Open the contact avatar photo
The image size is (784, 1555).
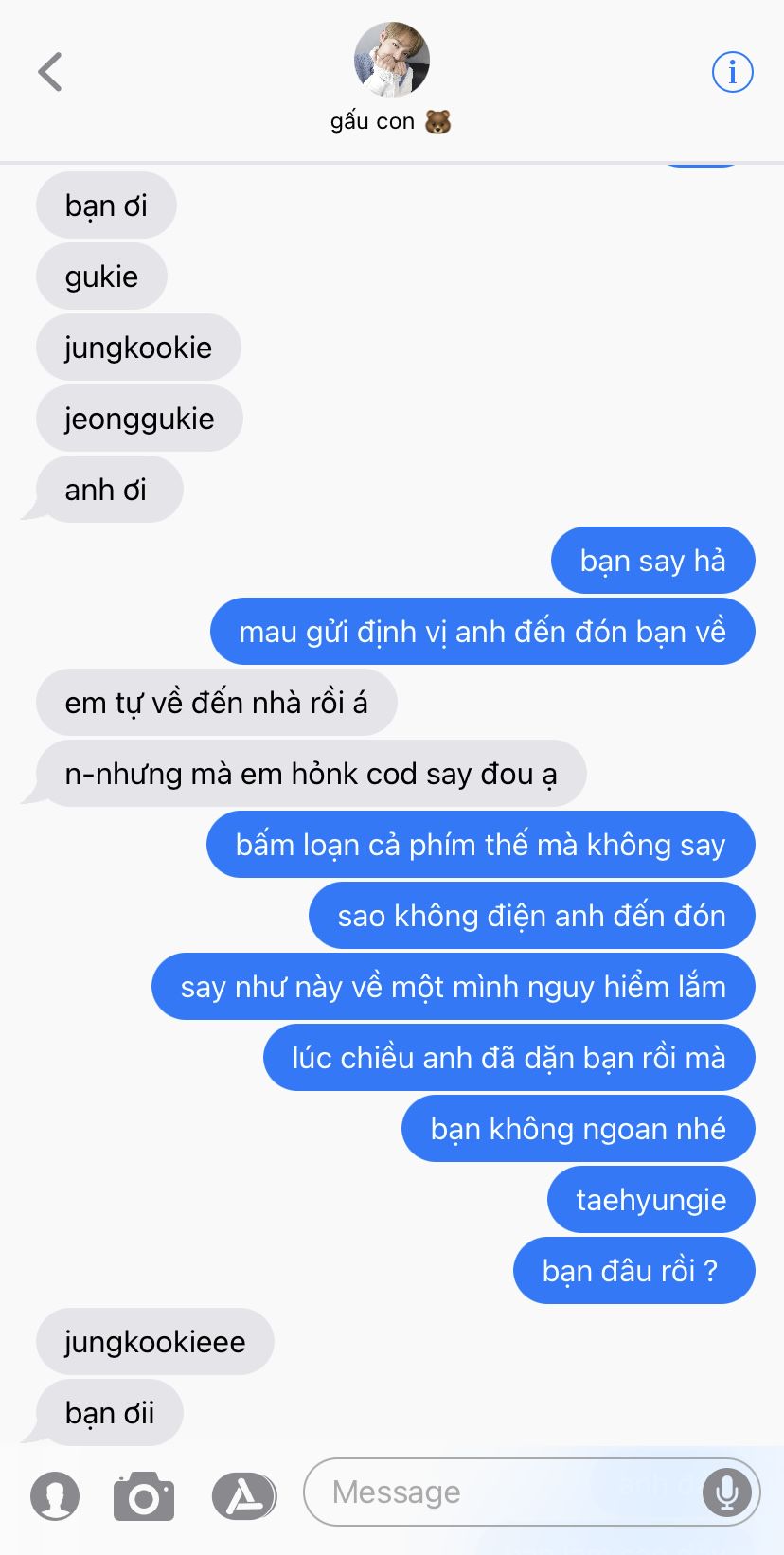click(x=392, y=60)
